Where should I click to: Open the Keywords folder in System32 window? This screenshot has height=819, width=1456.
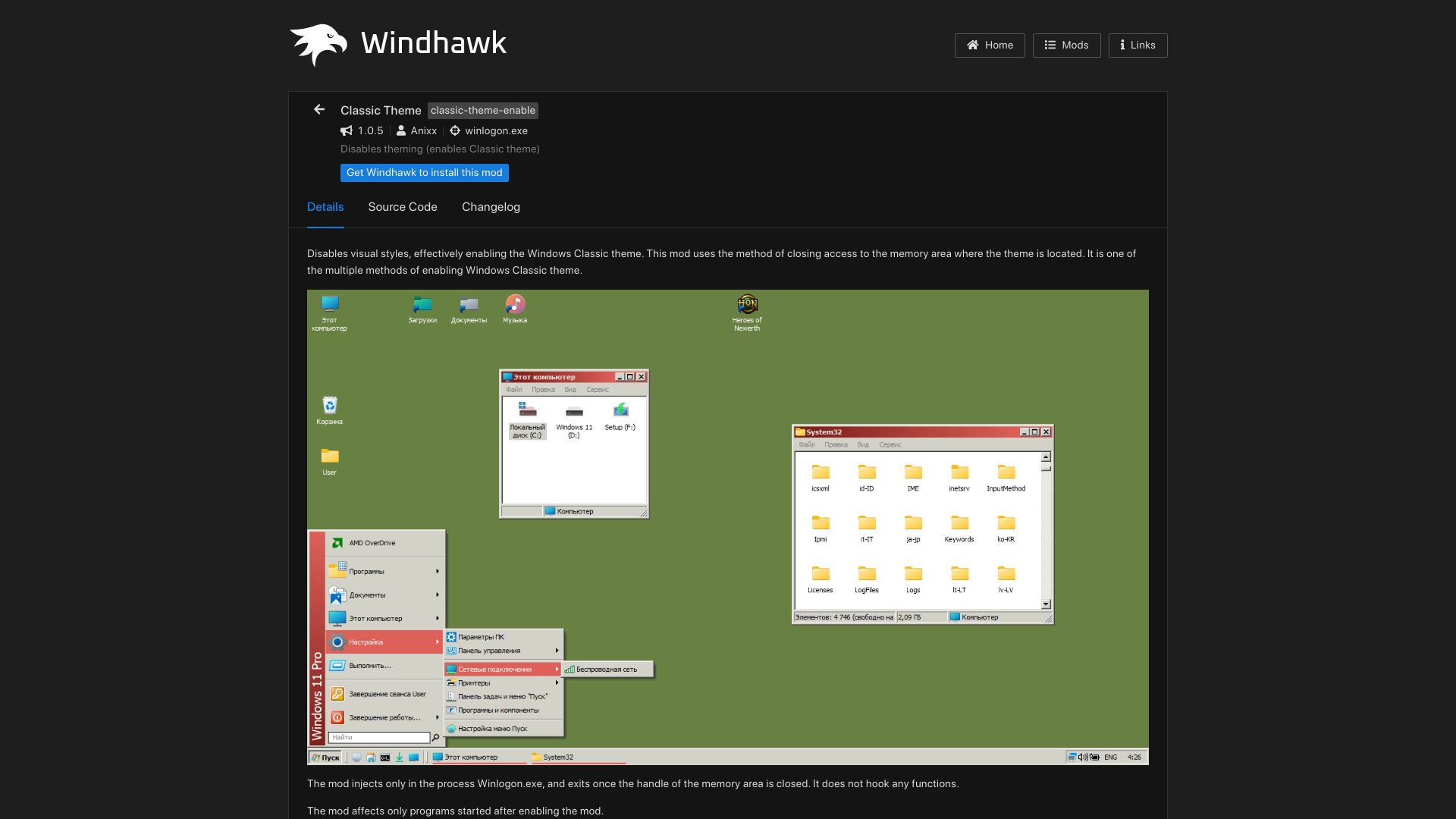coord(959,529)
